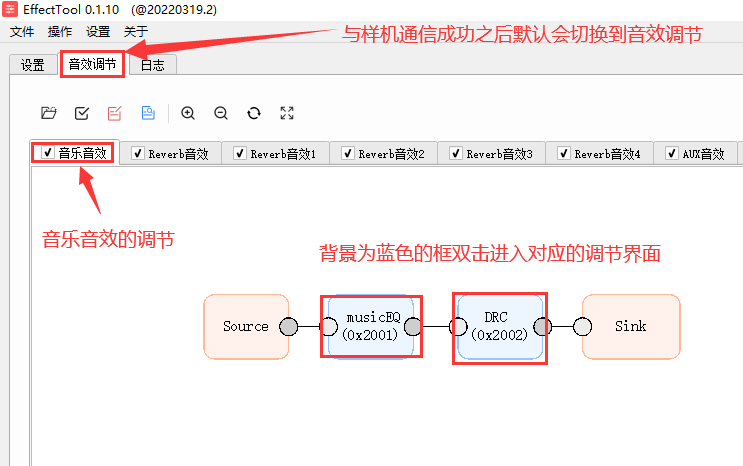Toggle the 音乐音效 checkbox
The width and height of the screenshot is (743, 466).
[47, 152]
